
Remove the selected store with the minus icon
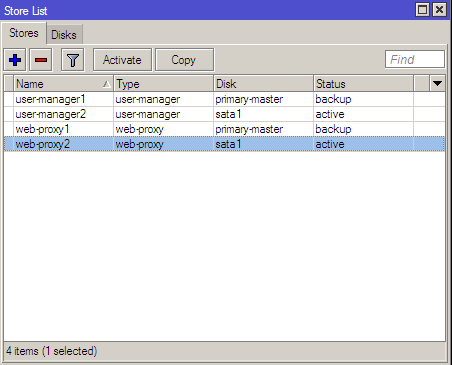pos(41,60)
